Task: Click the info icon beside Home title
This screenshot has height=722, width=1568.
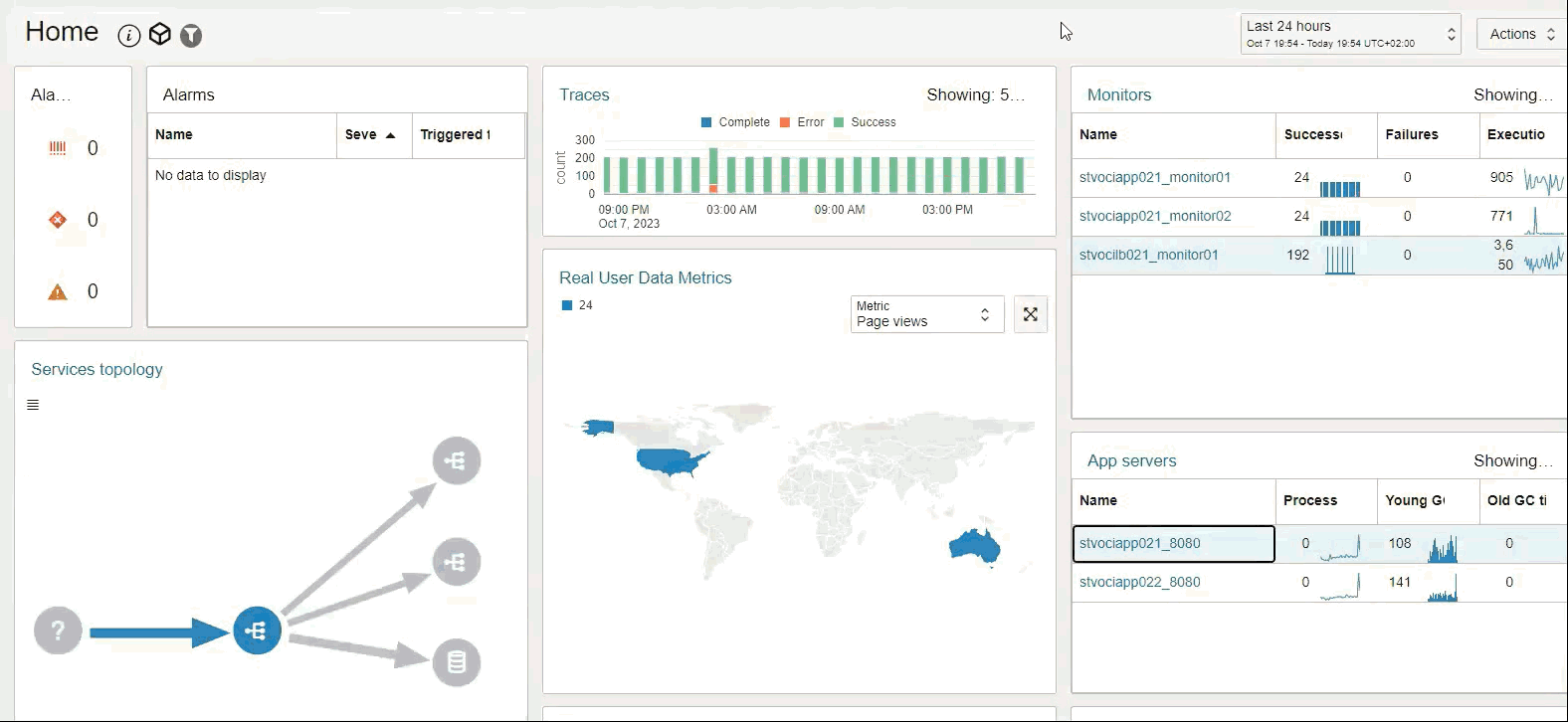Action: pyautogui.click(x=129, y=36)
